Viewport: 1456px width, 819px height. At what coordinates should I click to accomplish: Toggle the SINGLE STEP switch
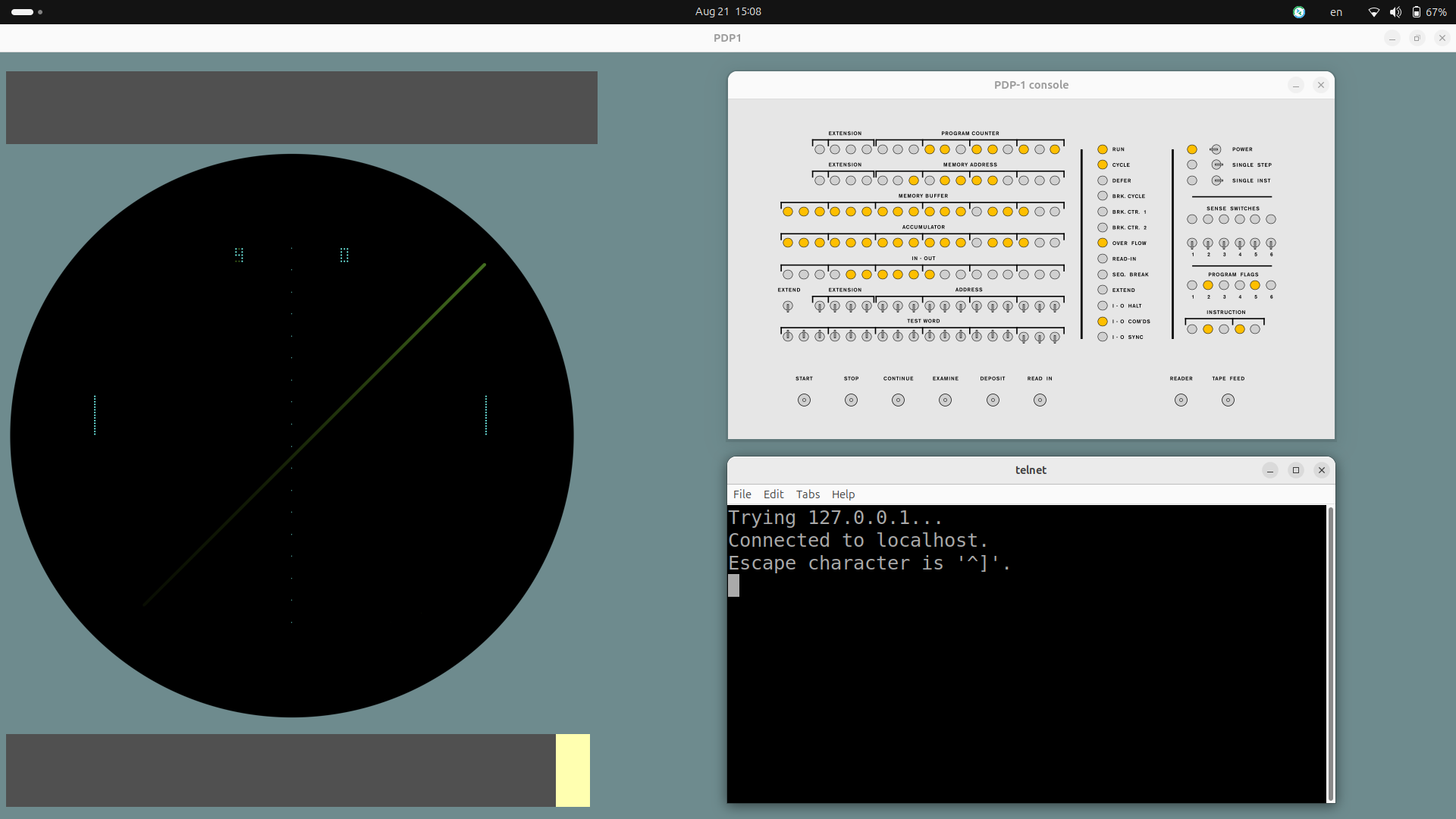point(1217,165)
